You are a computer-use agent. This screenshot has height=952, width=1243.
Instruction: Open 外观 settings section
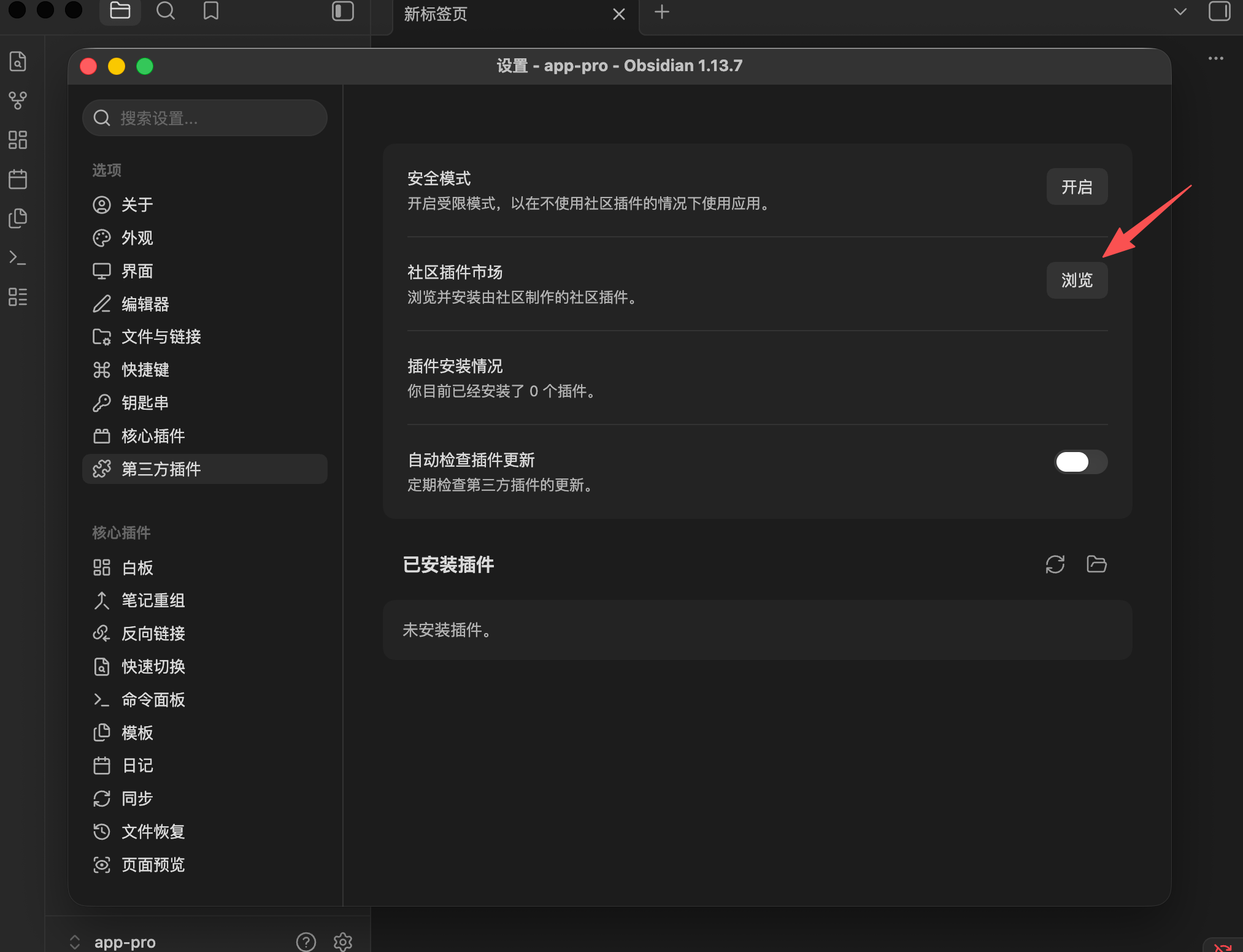click(x=204, y=238)
